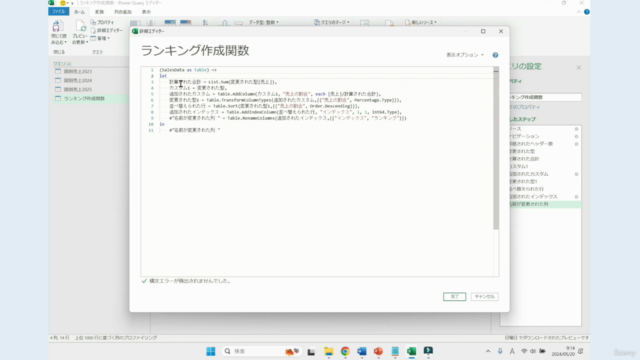Switch to Word from taskbar

tap(362, 351)
